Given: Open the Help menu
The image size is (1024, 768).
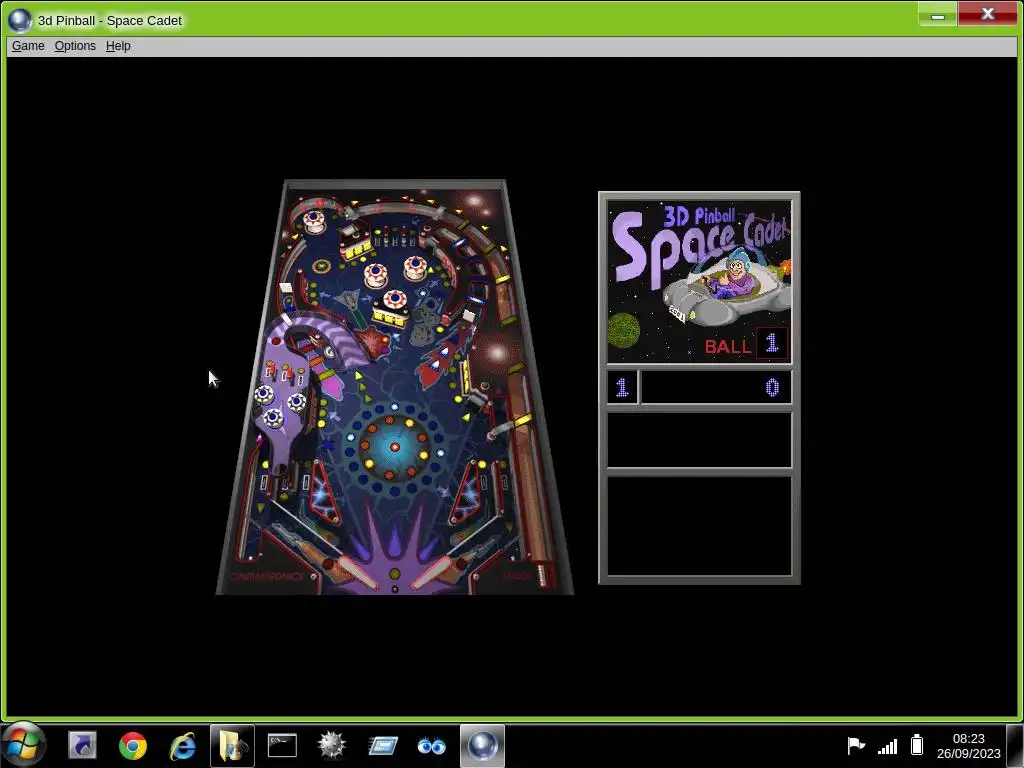Looking at the screenshot, I should click(x=118, y=46).
